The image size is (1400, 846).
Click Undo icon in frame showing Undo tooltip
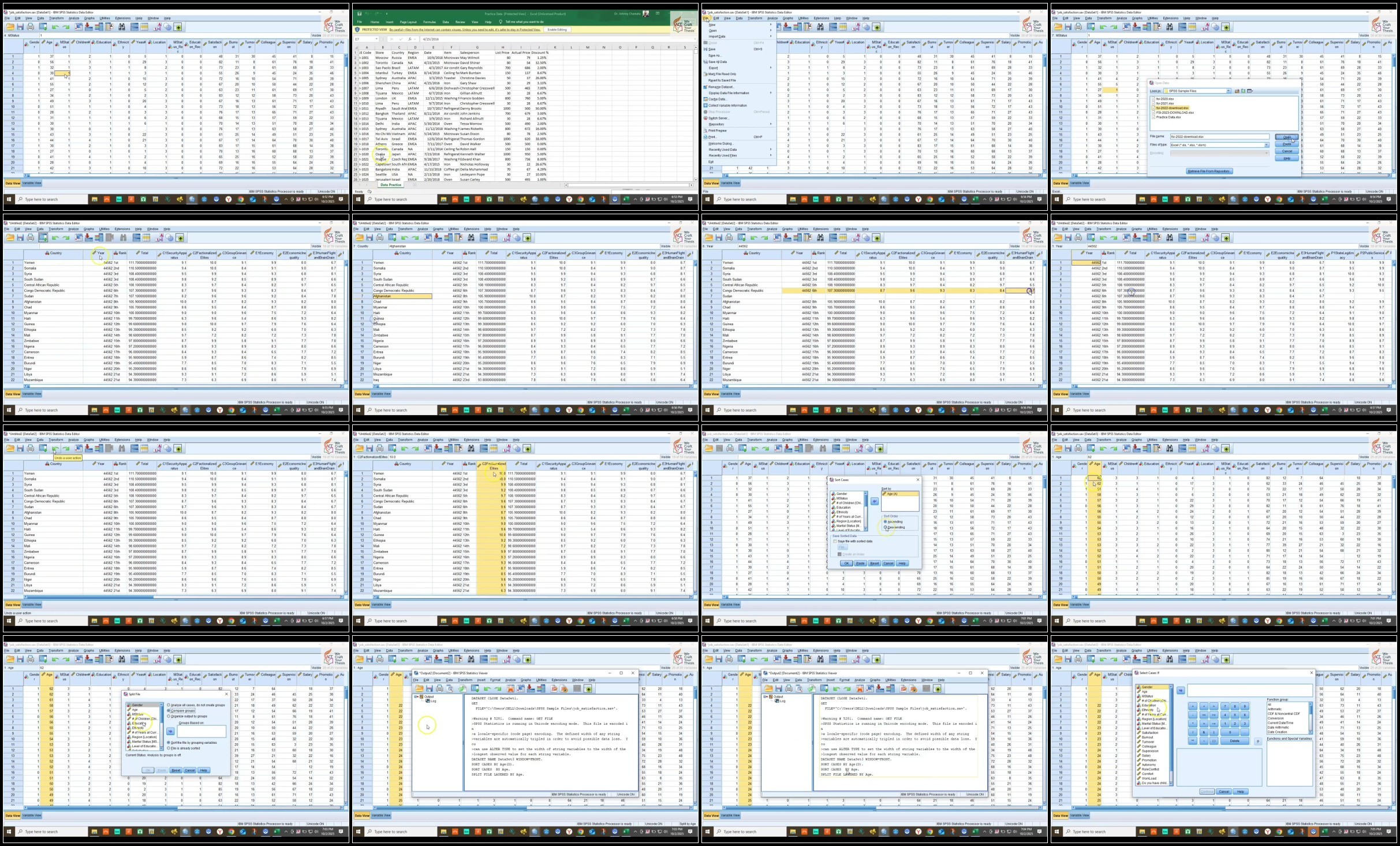[x=55, y=448]
